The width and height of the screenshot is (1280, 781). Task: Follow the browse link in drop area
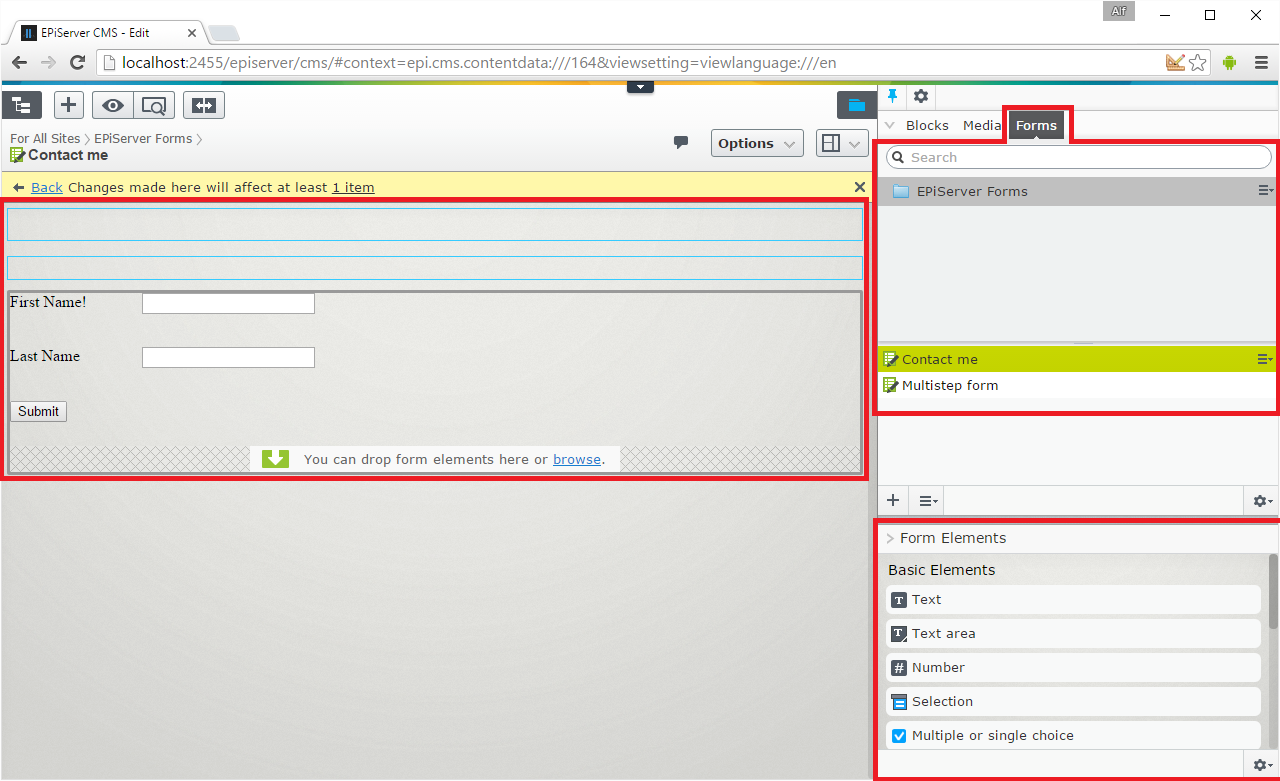point(577,459)
